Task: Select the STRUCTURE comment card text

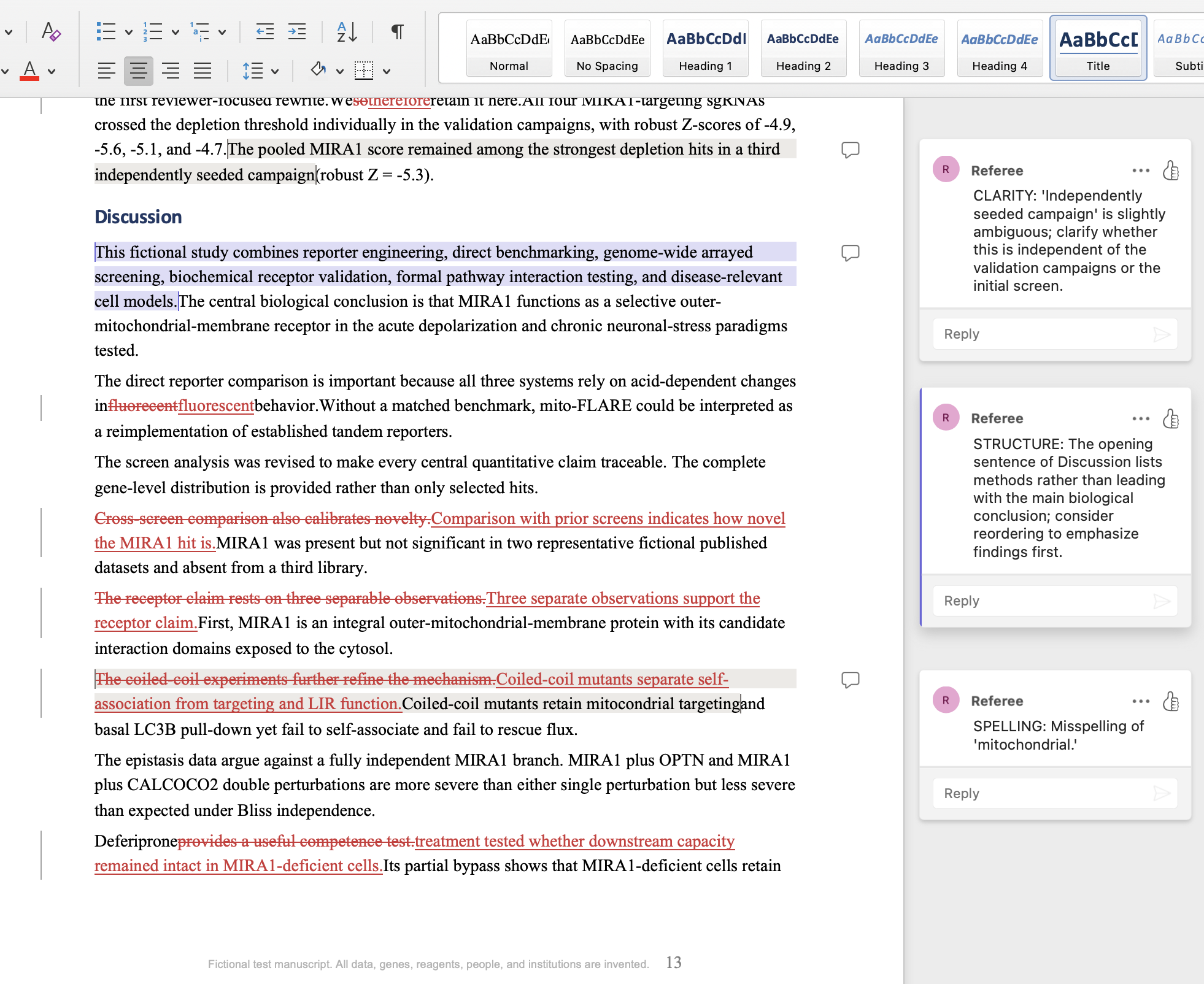Action: [x=1069, y=498]
